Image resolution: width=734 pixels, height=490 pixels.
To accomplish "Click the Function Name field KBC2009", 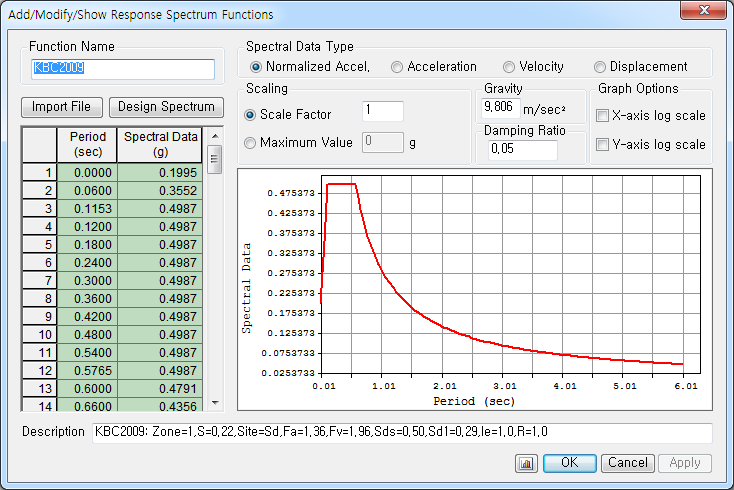I will tap(123, 69).
